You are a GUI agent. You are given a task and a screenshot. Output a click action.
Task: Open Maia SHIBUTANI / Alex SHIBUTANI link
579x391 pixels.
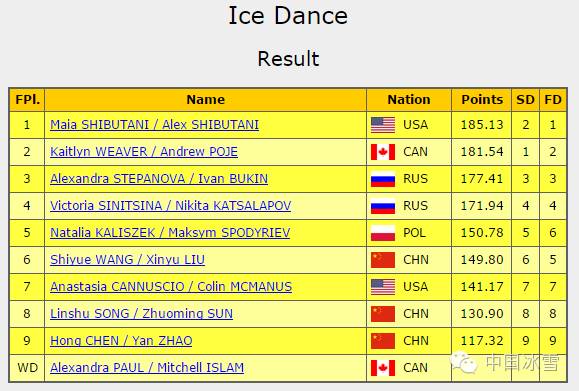[x=154, y=125]
